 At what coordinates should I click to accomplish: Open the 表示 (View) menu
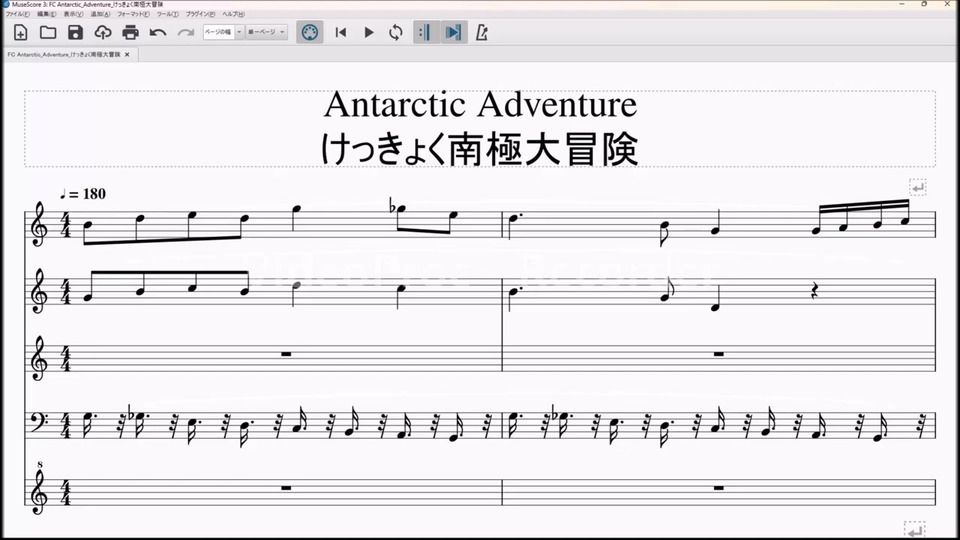tap(73, 13)
